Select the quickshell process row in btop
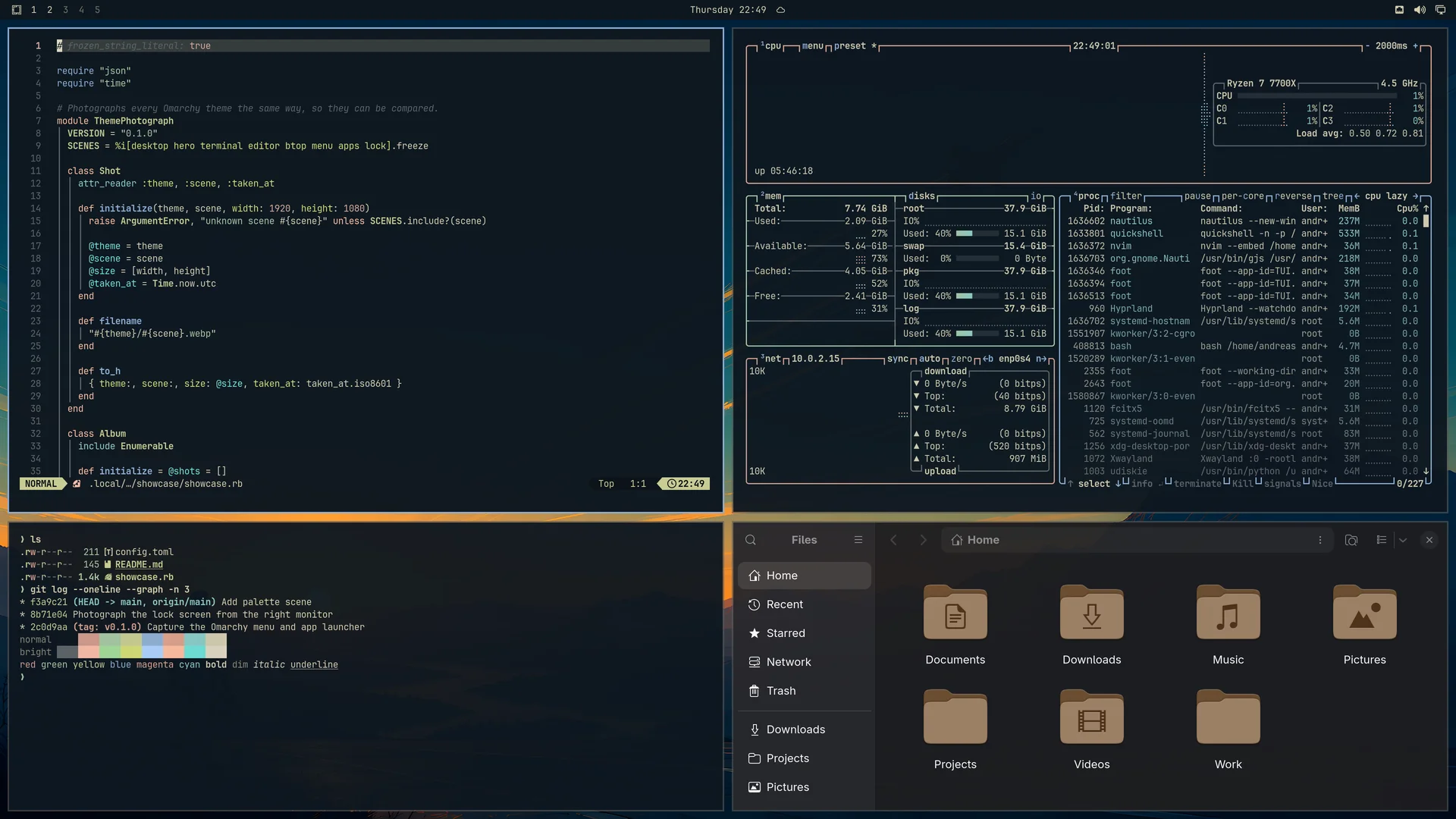 click(1242, 234)
